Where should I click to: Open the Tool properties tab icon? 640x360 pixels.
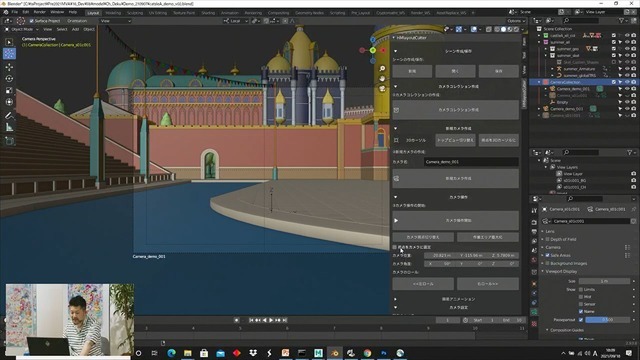pos(534,211)
